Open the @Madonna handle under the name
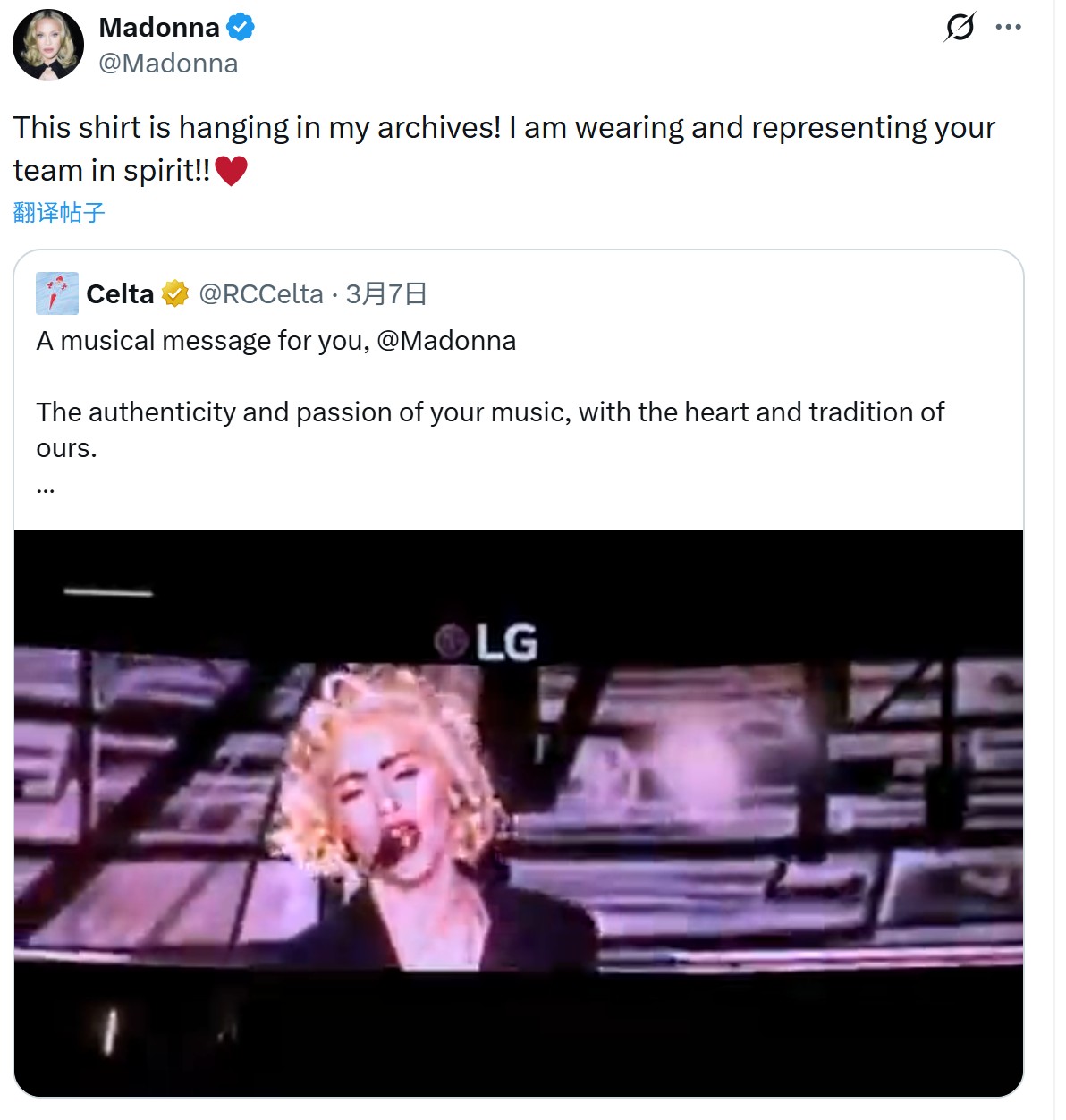The image size is (1066, 1120). point(168,64)
